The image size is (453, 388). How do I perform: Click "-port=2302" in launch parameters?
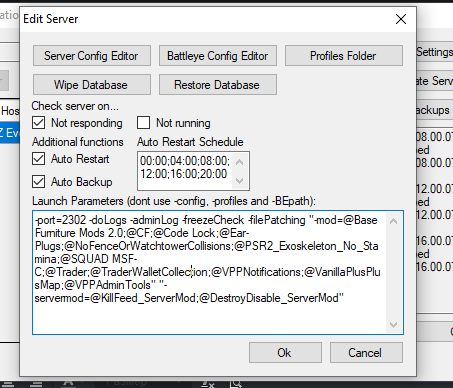point(60,220)
